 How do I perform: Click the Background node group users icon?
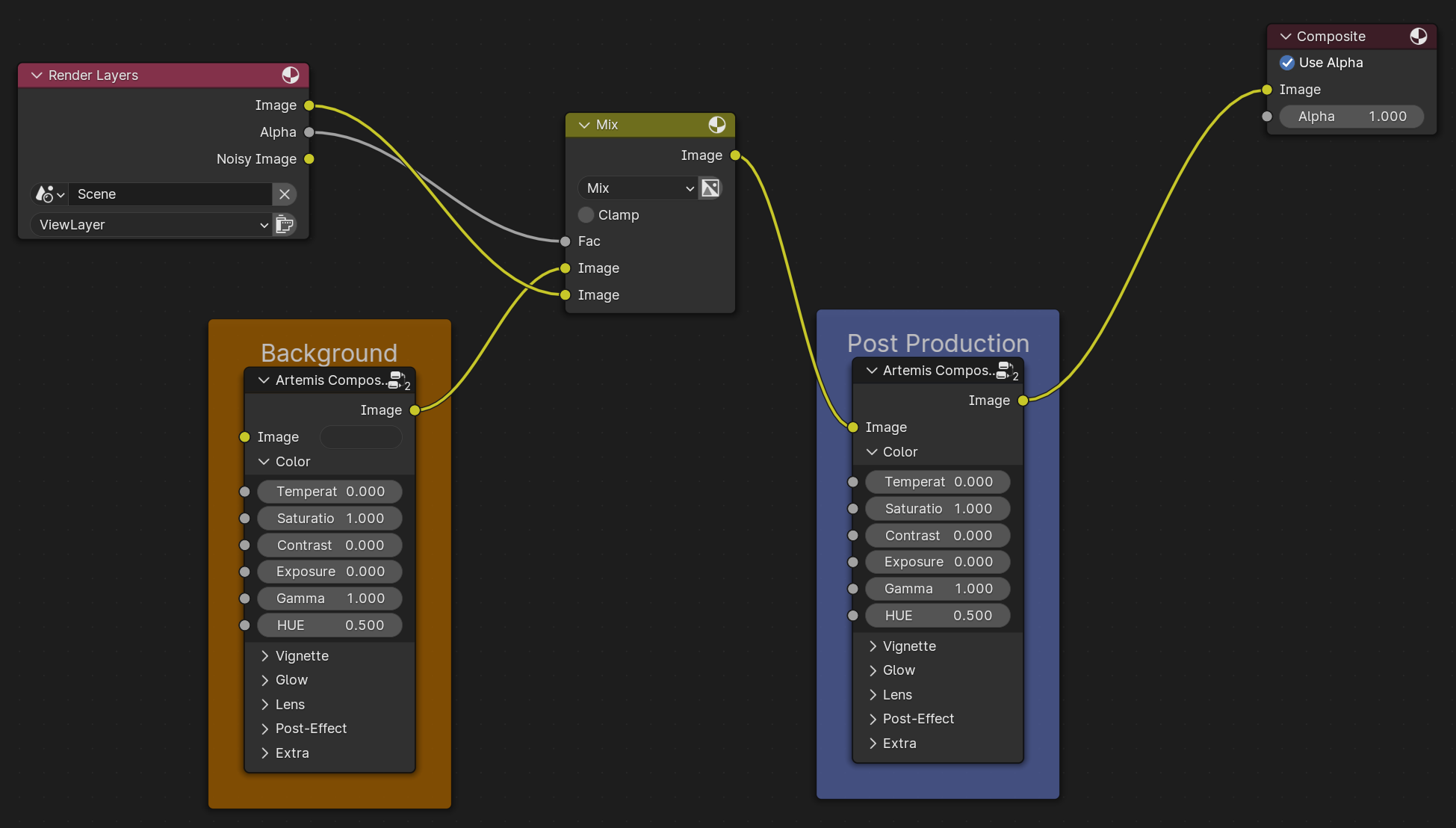[397, 381]
